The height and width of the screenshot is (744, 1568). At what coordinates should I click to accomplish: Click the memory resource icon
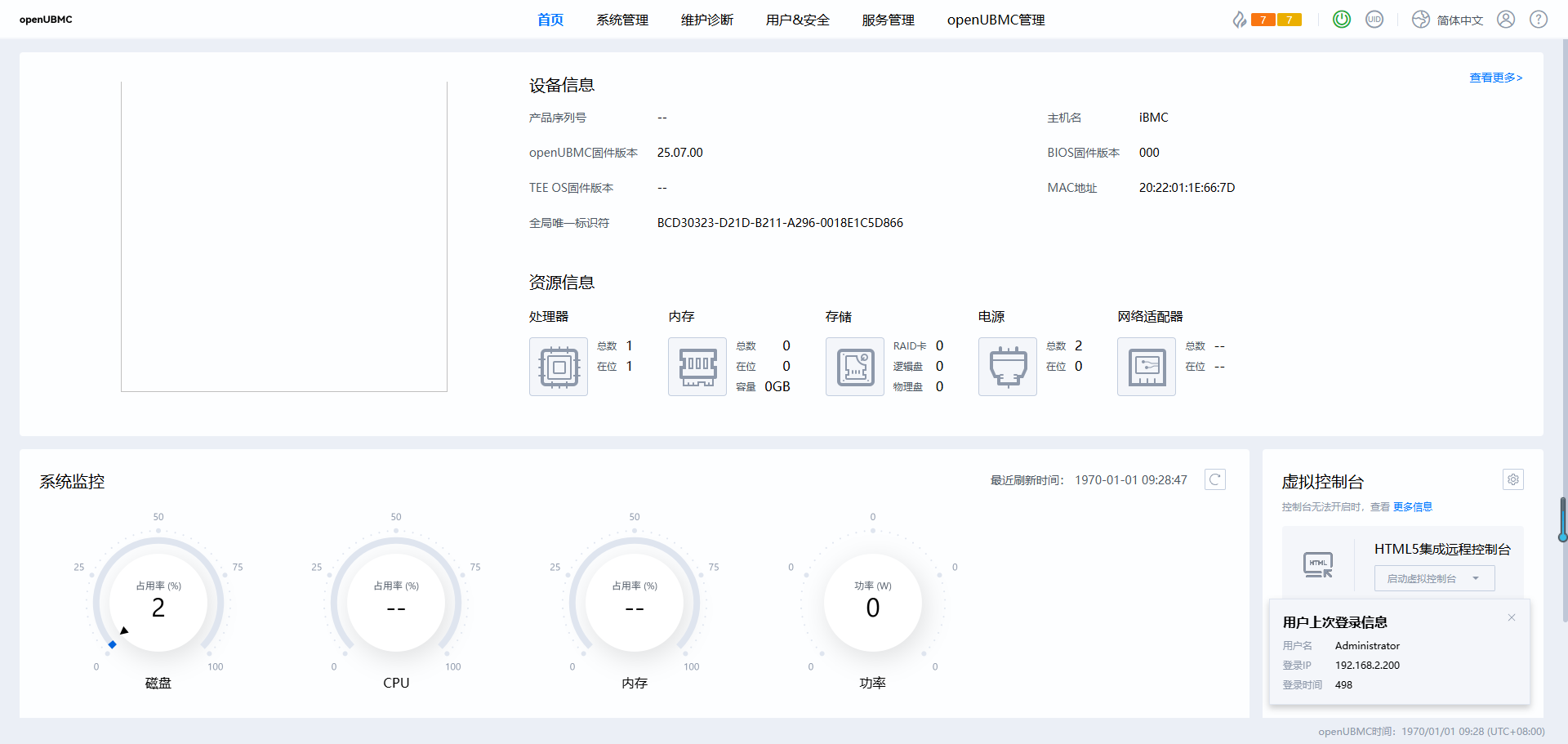(697, 367)
